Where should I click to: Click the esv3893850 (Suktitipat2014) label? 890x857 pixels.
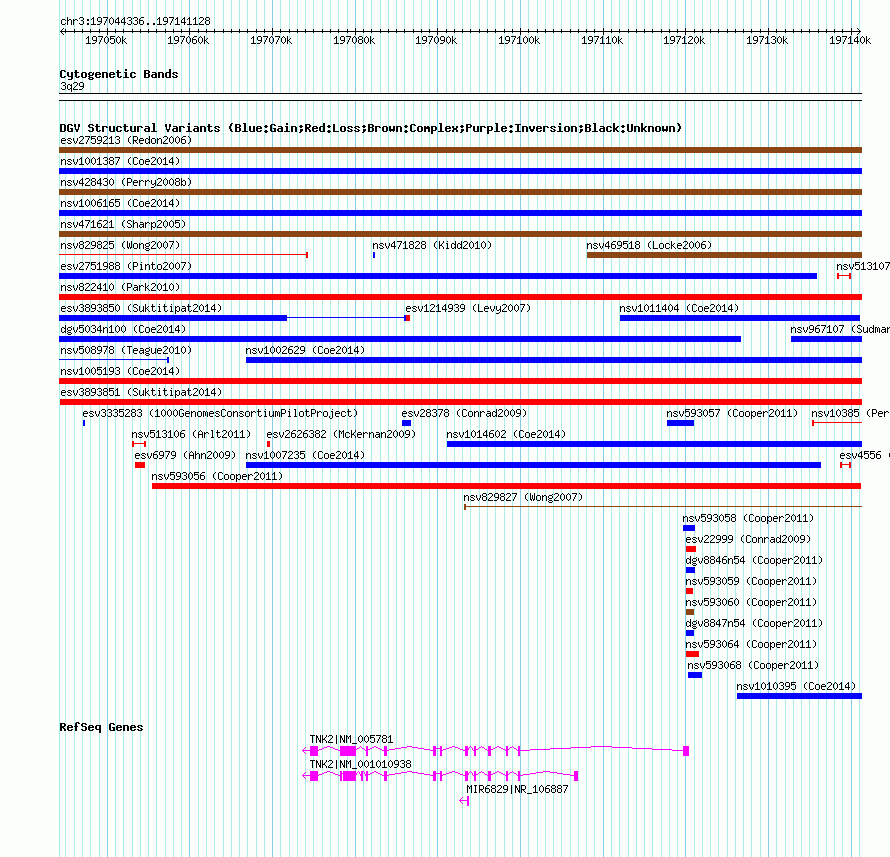click(141, 308)
